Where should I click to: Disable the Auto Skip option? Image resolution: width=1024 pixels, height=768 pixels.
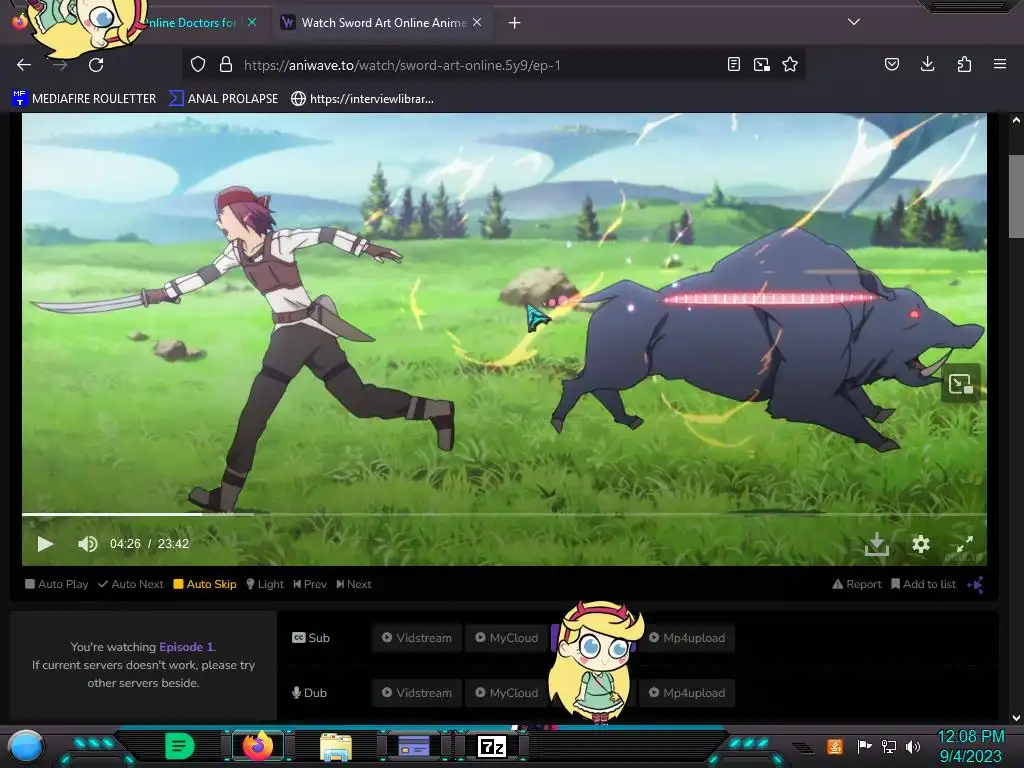pyautogui.click(x=204, y=584)
